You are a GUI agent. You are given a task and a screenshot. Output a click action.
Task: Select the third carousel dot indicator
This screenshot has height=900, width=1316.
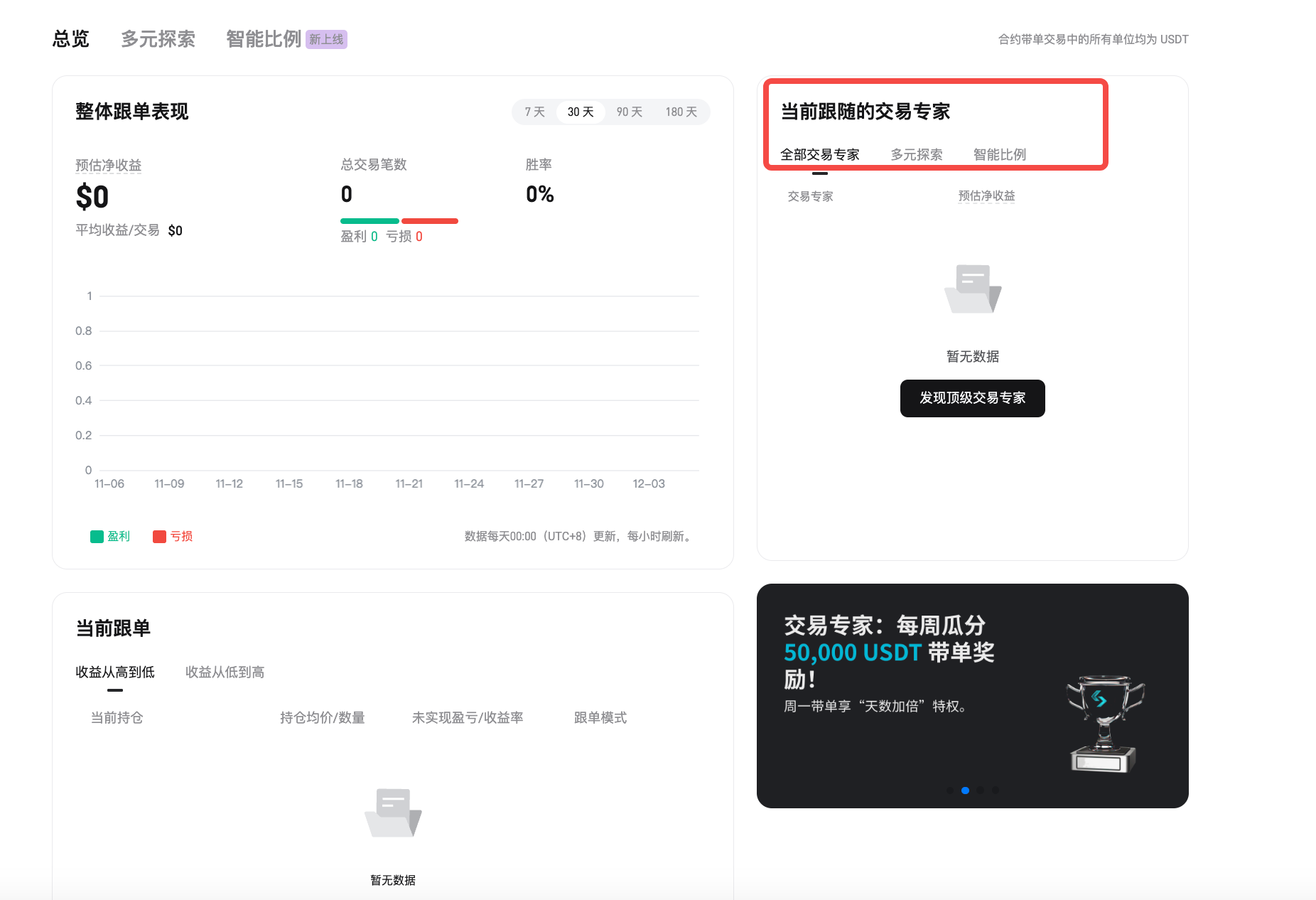[980, 790]
